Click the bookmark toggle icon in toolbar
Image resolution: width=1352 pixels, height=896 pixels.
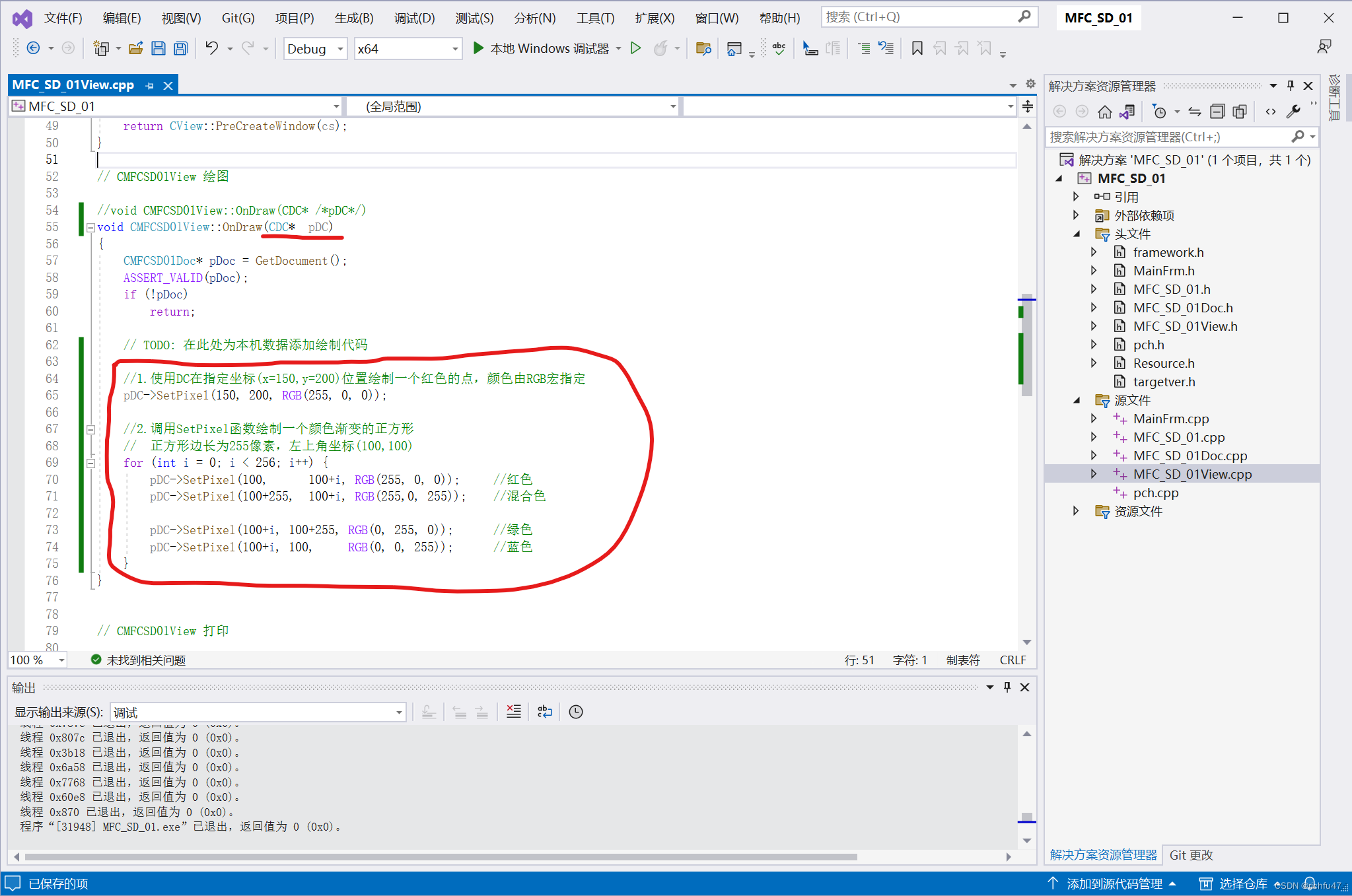(917, 48)
